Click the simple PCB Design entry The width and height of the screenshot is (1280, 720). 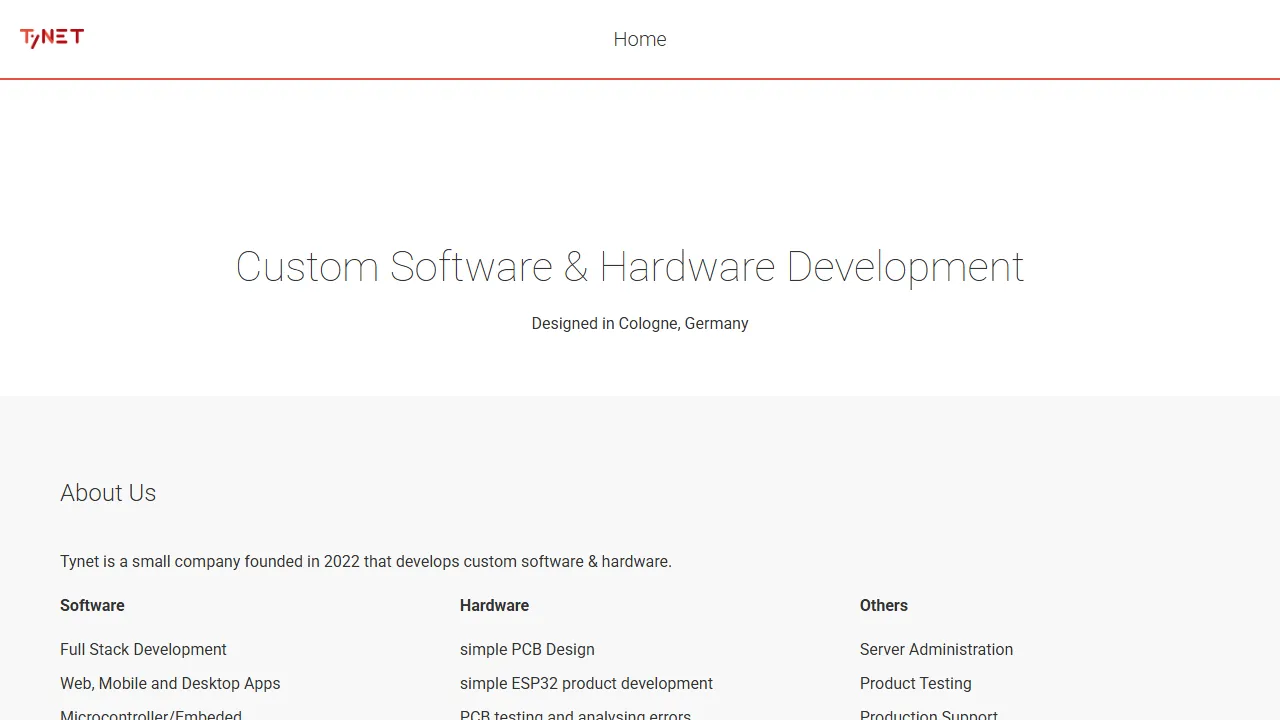point(527,649)
